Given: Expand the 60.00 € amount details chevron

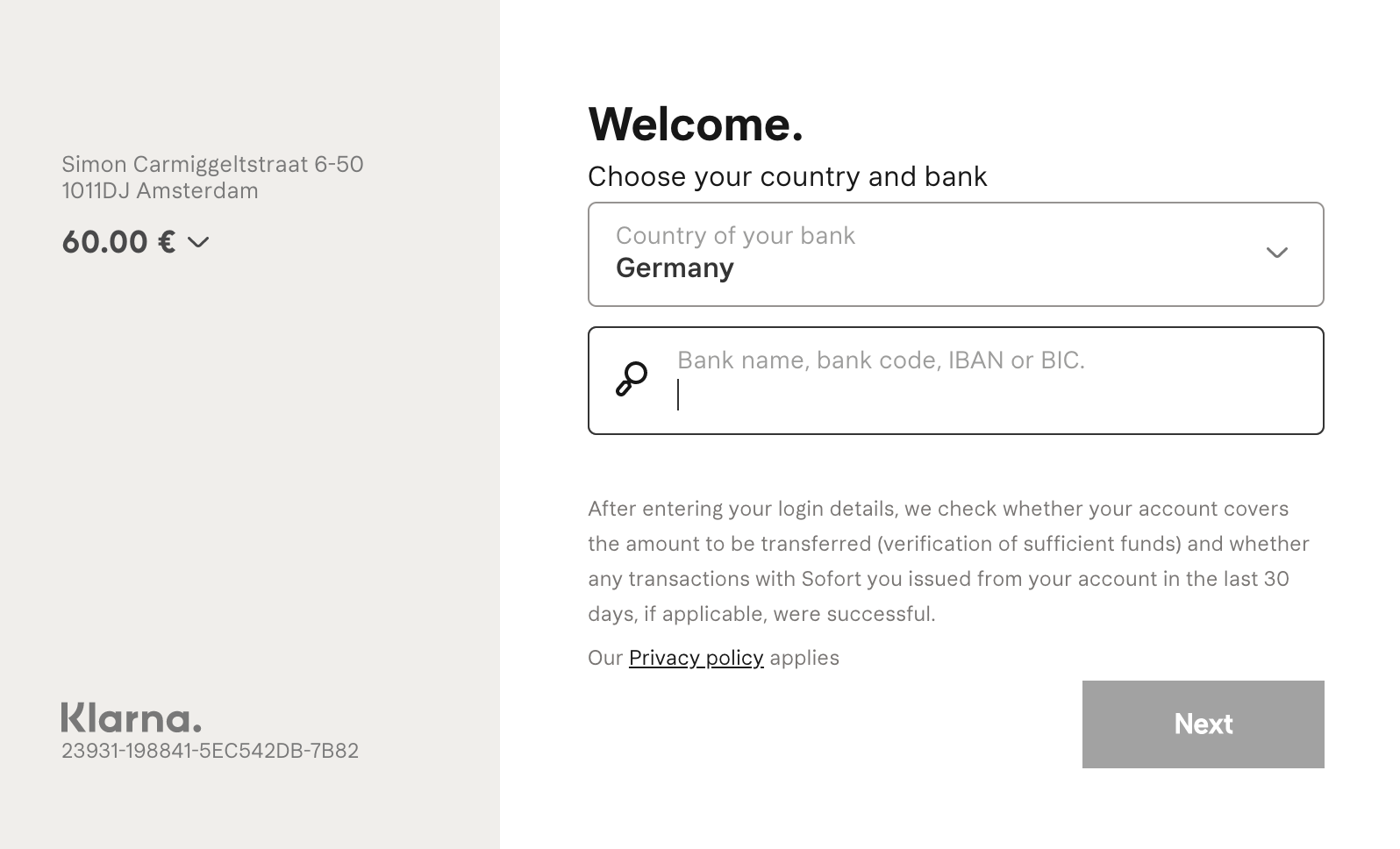Looking at the screenshot, I should [x=198, y=242].
